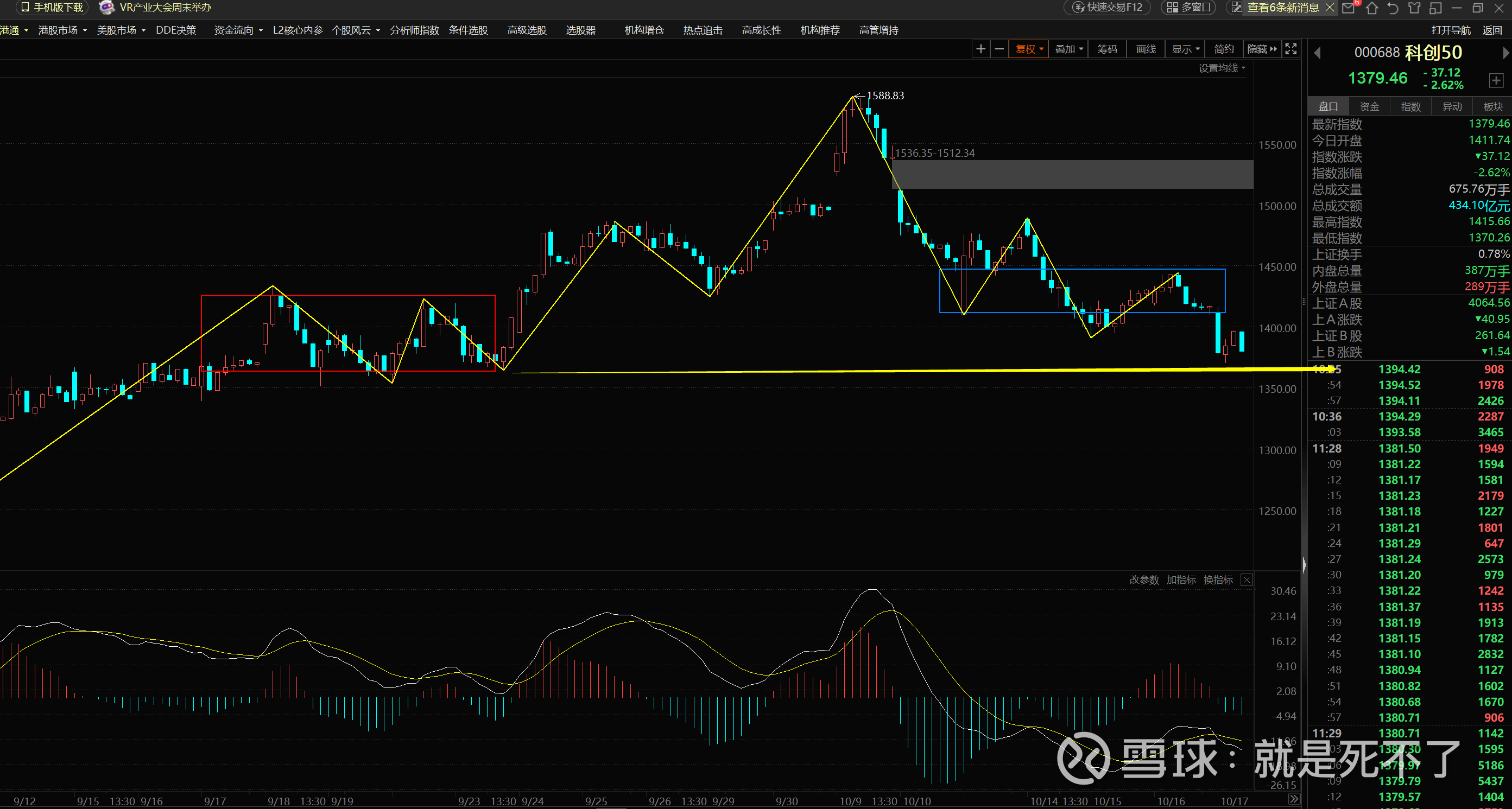Zoom out chart with minus button
The image size is (1512, 809).
point(999,49)
